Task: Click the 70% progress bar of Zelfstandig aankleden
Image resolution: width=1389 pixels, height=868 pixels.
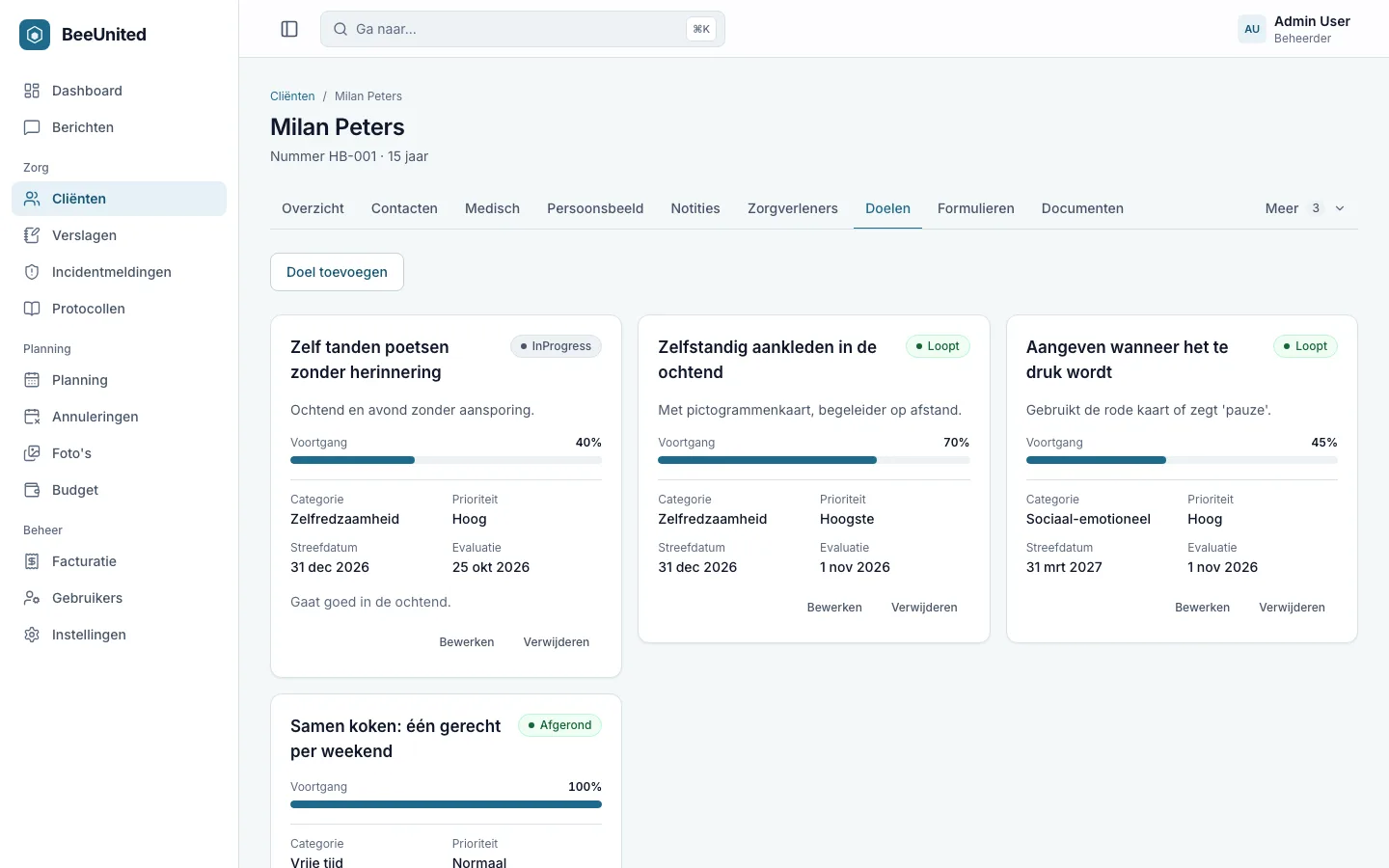Action: [814, 460]
